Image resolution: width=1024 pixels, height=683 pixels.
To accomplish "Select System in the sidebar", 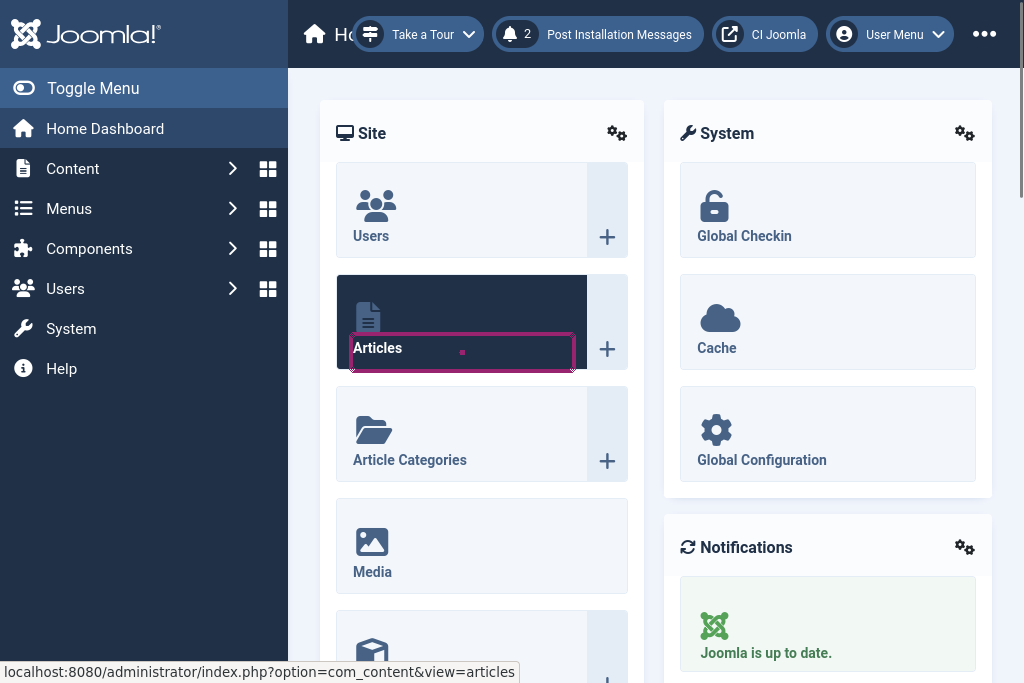I will pos(71,329).
